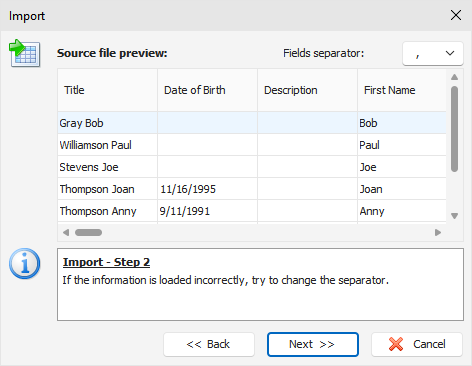This screenshot has height=366, width=472.
Task: Click the Next >> button
Action: pos(313,344)
